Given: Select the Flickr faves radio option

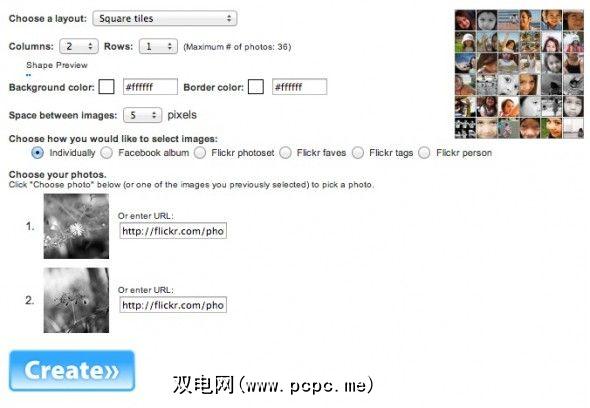Looking at the screenshot, I should pyautogui.click(x=285, y=153).
